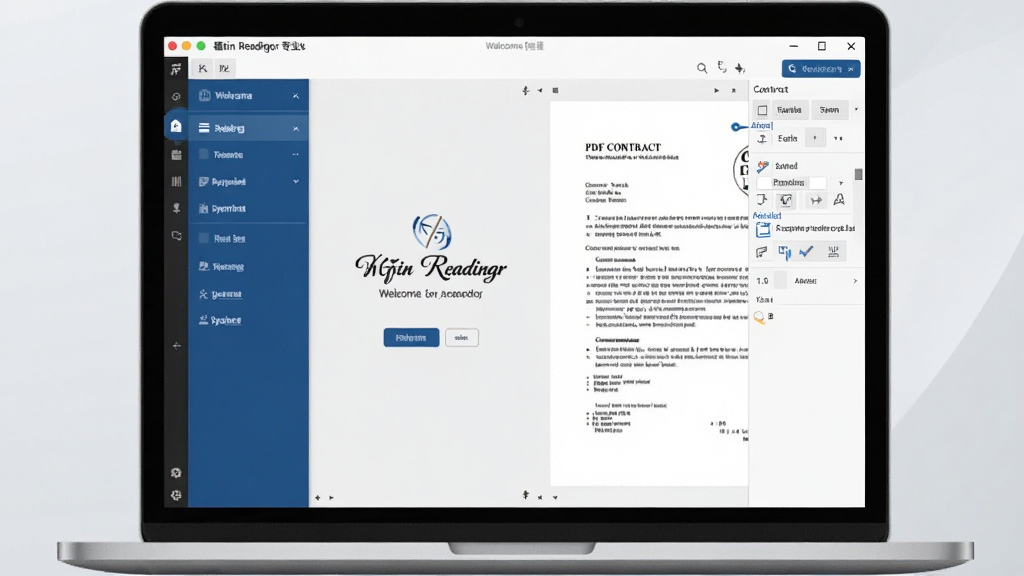Tick the checkbox under the Reading row
1024x576 pixels.
(204, 154)
